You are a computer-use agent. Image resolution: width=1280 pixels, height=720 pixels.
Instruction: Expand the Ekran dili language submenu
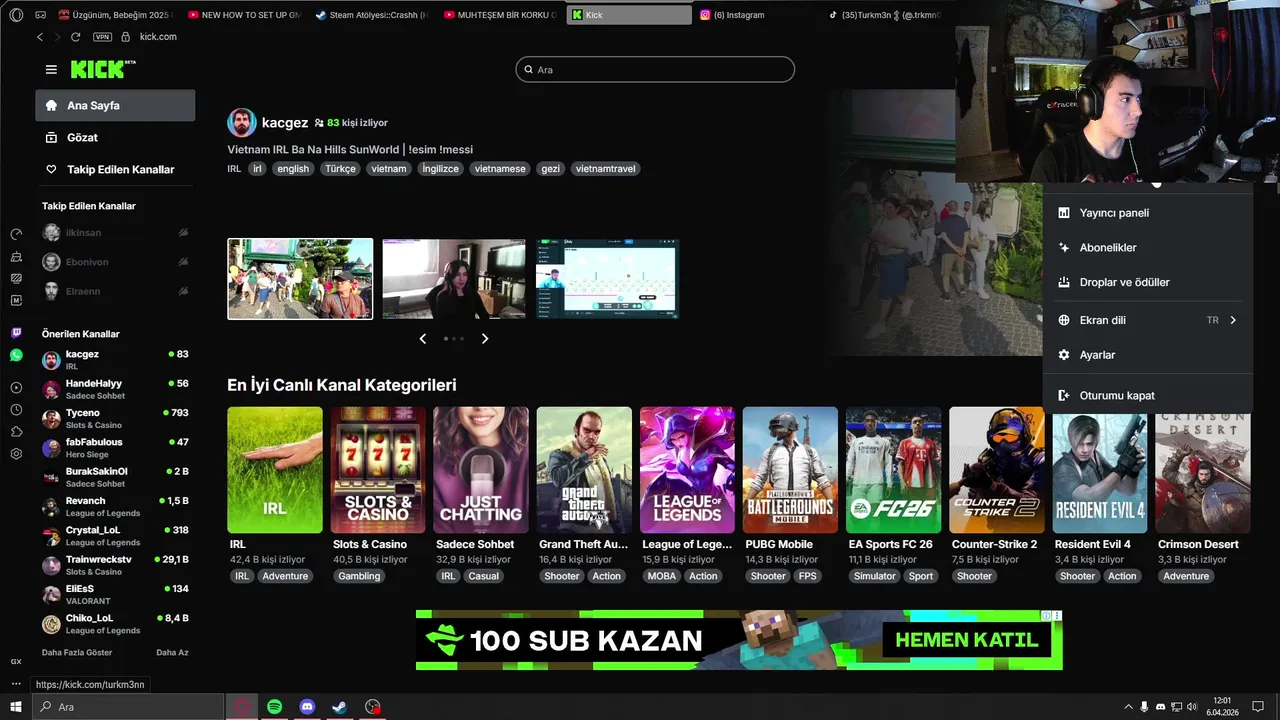coord(1148,320)
